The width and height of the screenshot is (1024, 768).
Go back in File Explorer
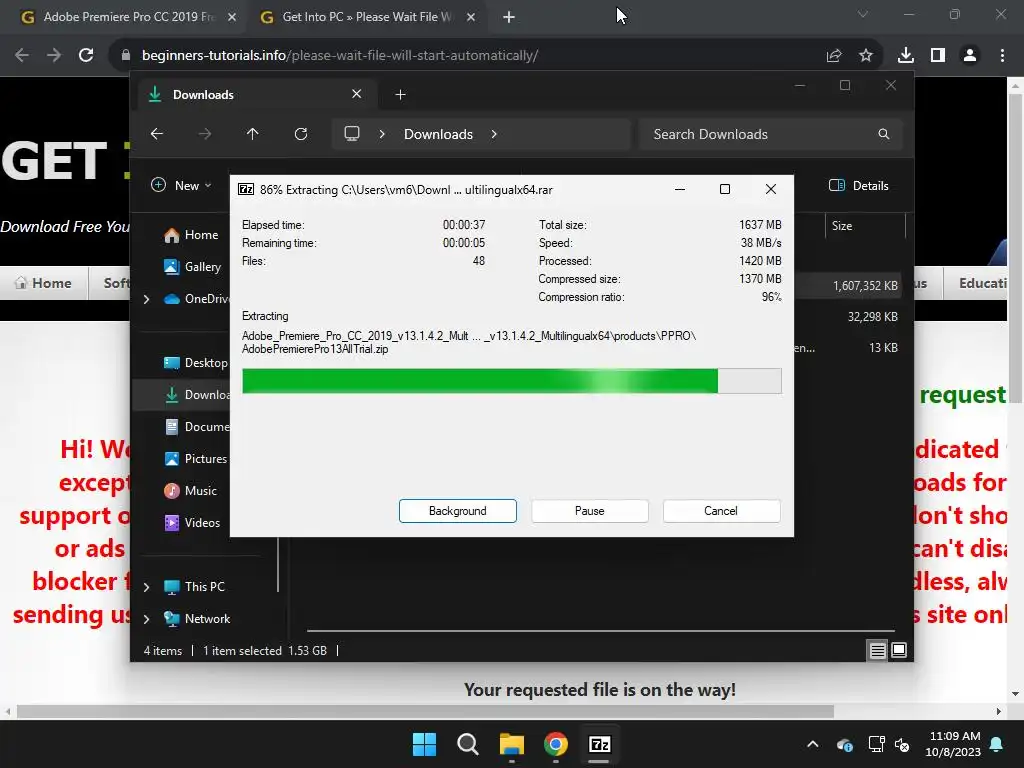pyautogui.click(x=157, y=134)
